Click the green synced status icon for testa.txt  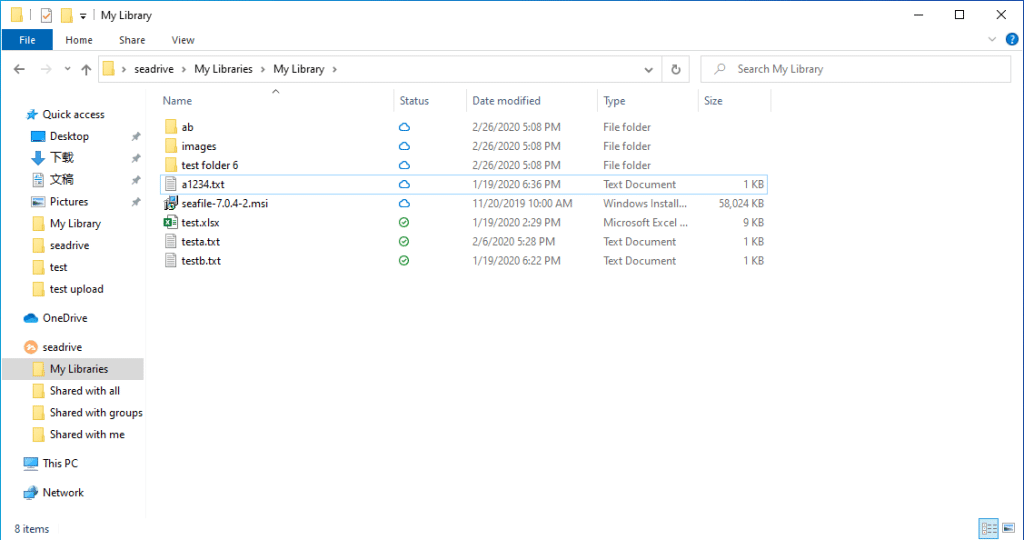[404, 242]
